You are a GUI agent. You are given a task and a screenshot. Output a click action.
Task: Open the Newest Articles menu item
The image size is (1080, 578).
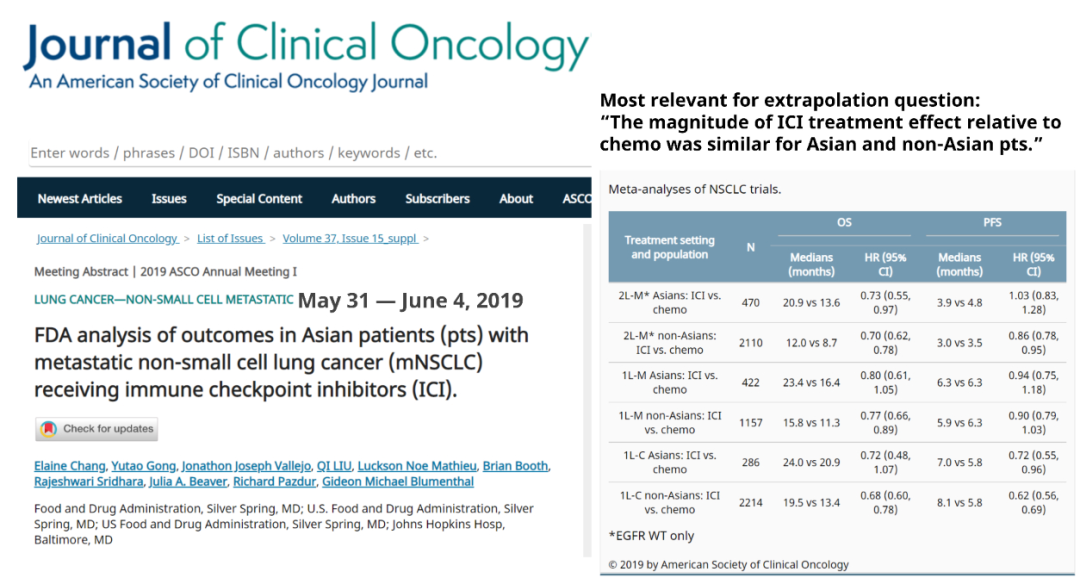pos(80,199)
